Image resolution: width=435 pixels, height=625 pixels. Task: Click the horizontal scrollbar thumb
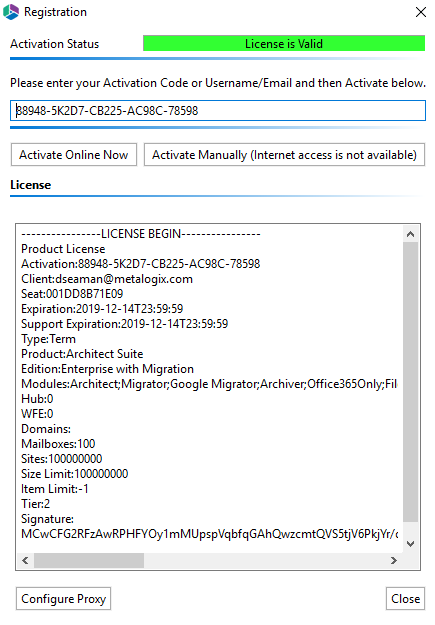pos(89,560)
